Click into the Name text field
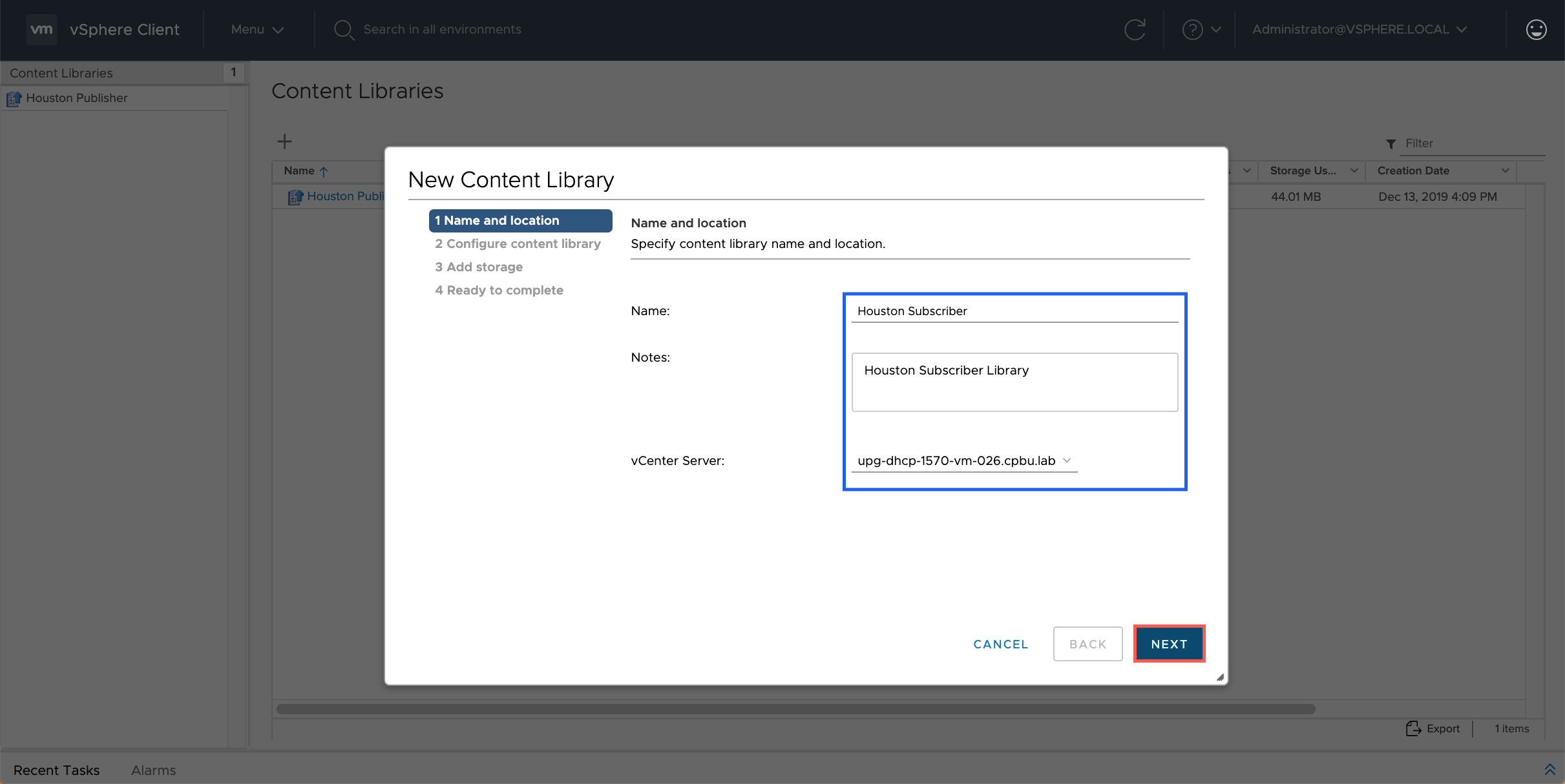The height and width of the screenshot is (784, 1565). 1014,311
